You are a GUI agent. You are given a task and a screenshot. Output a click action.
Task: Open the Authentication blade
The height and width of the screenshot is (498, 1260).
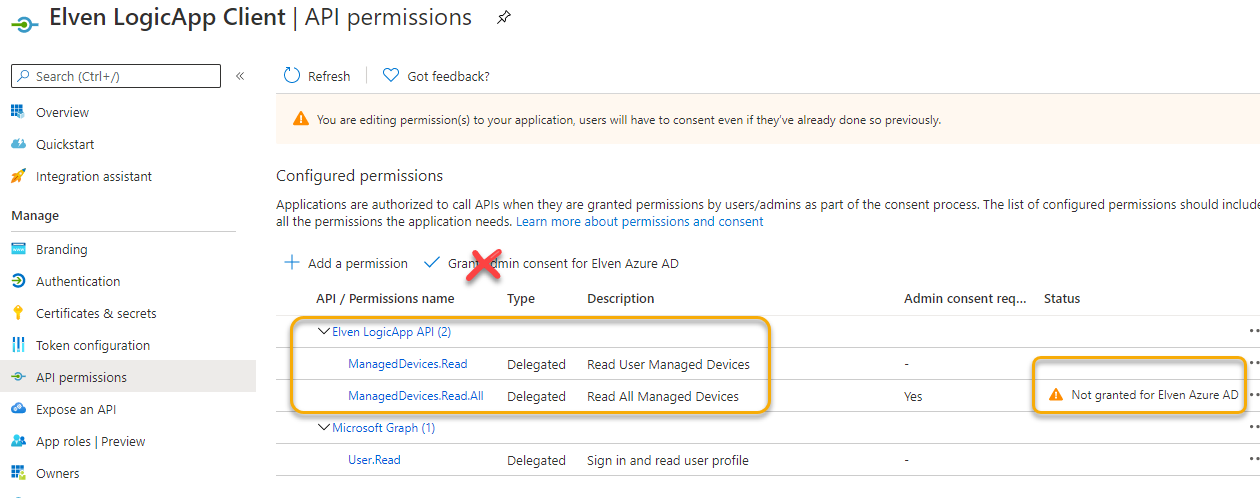point(78,281)
